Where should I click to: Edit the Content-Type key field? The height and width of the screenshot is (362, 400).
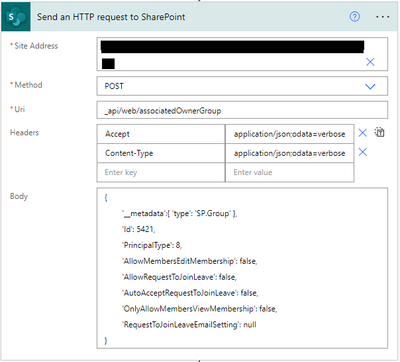pyautogui.click(x=161, y=153)
